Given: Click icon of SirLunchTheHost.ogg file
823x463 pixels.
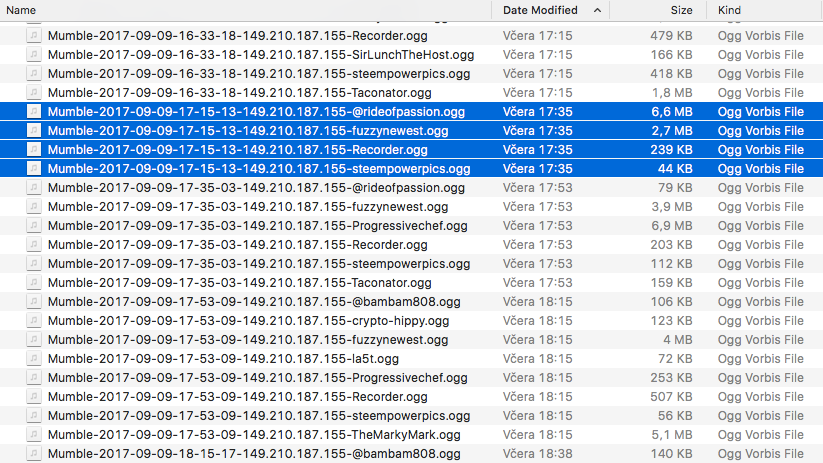Looking at the screenshot, I should [34, 55].
